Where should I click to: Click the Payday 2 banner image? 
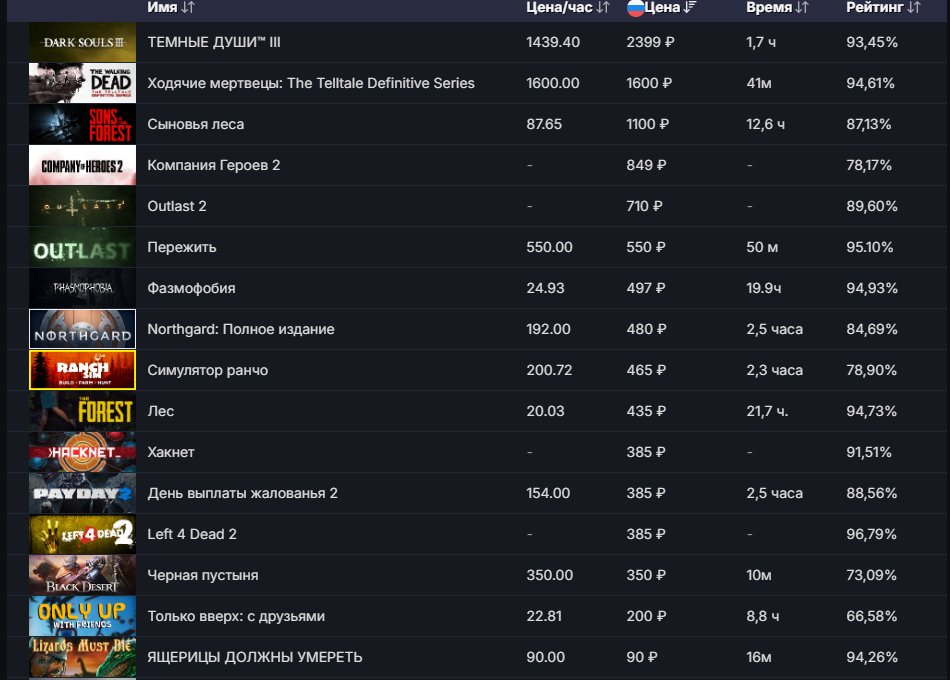[x=82, y=493]
